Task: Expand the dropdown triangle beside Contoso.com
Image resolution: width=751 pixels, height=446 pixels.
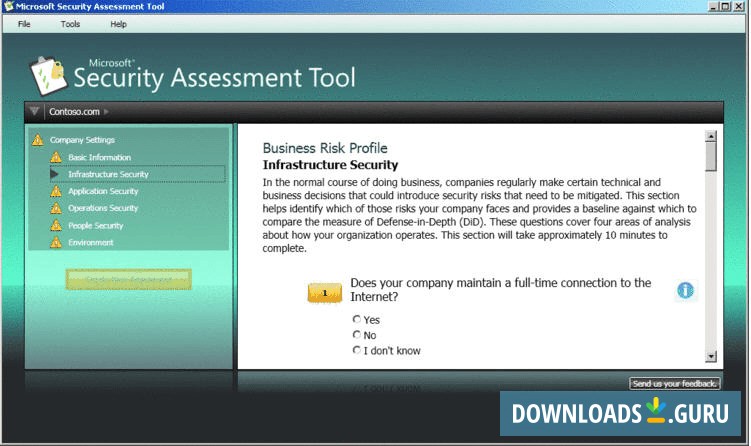Action: click(x=34, y=111)
